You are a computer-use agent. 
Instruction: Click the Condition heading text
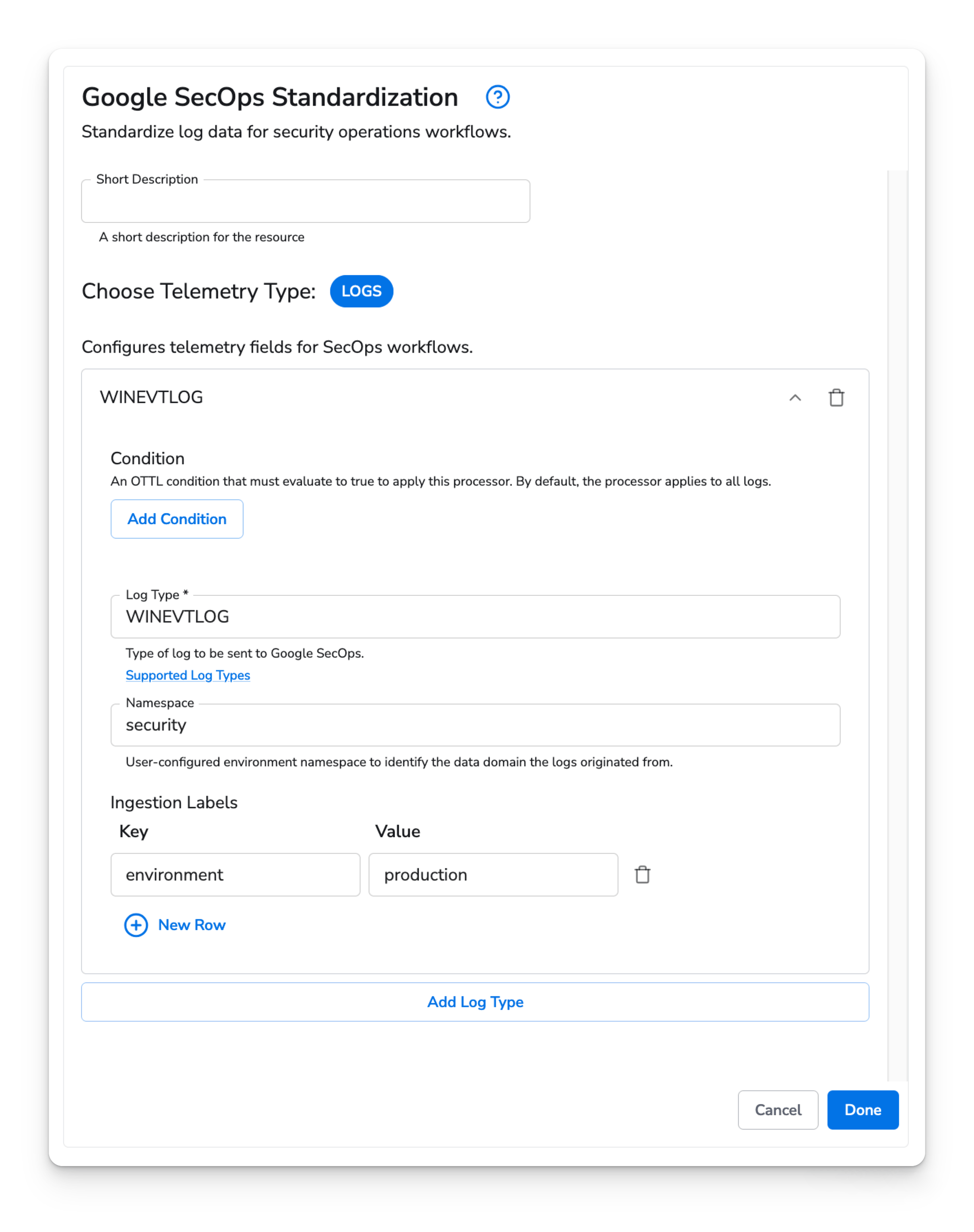148,459
